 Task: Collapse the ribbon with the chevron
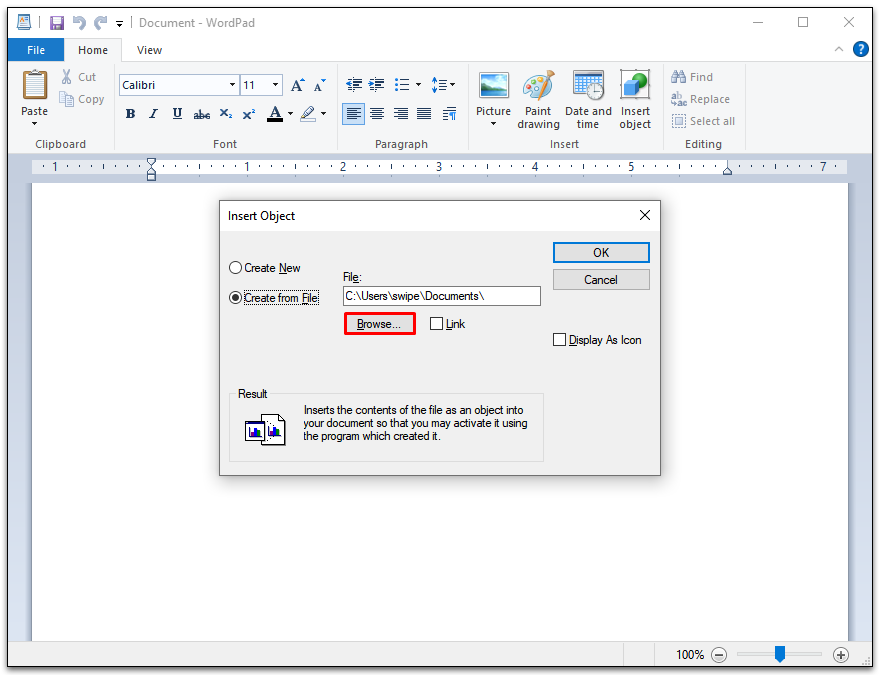coord(839,49)
